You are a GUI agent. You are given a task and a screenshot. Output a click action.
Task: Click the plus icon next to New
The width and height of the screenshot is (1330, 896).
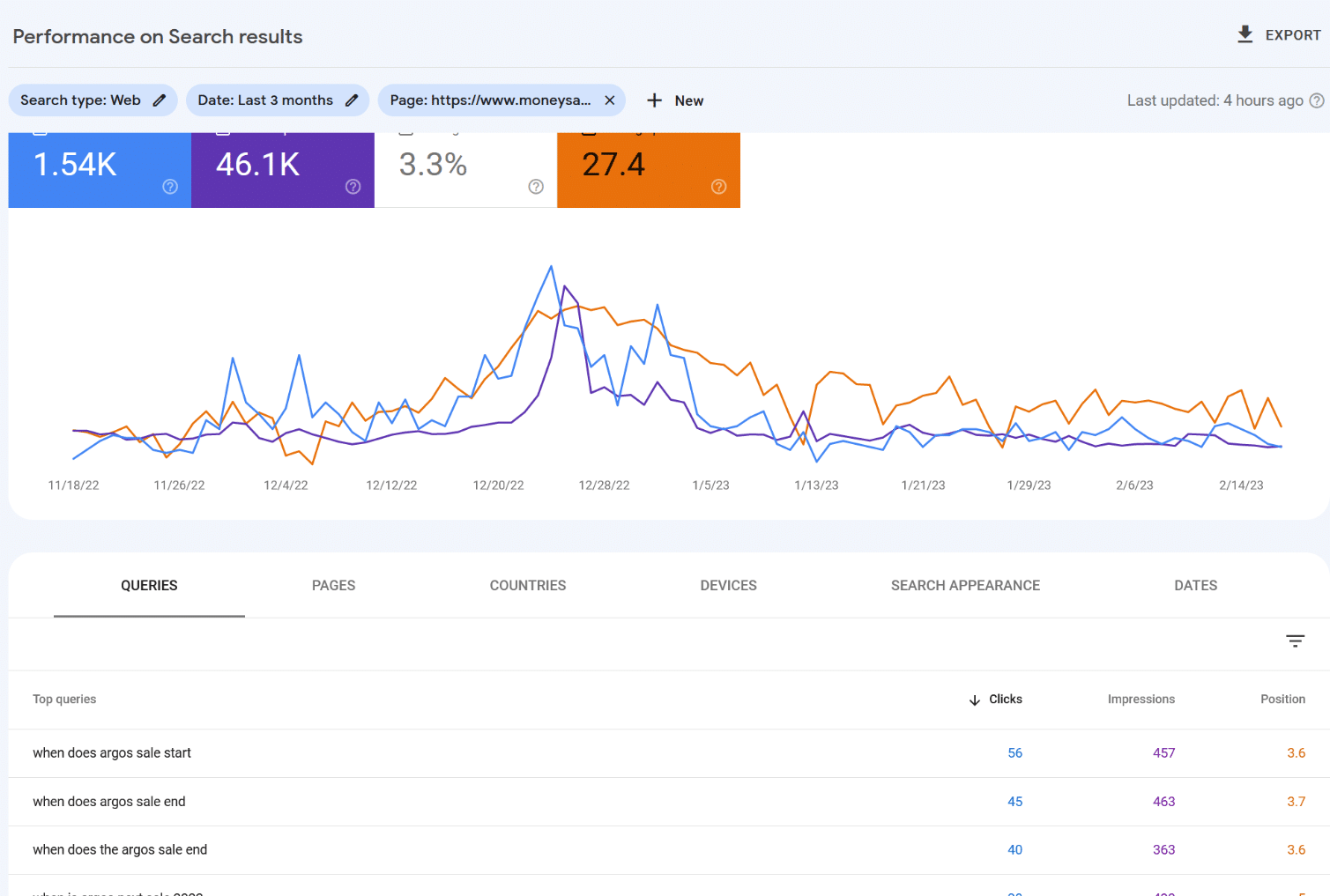coord(652,100)
